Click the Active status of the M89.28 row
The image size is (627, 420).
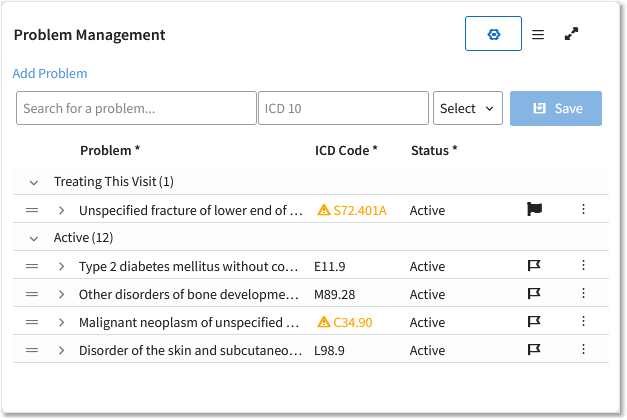pos(427,294)
